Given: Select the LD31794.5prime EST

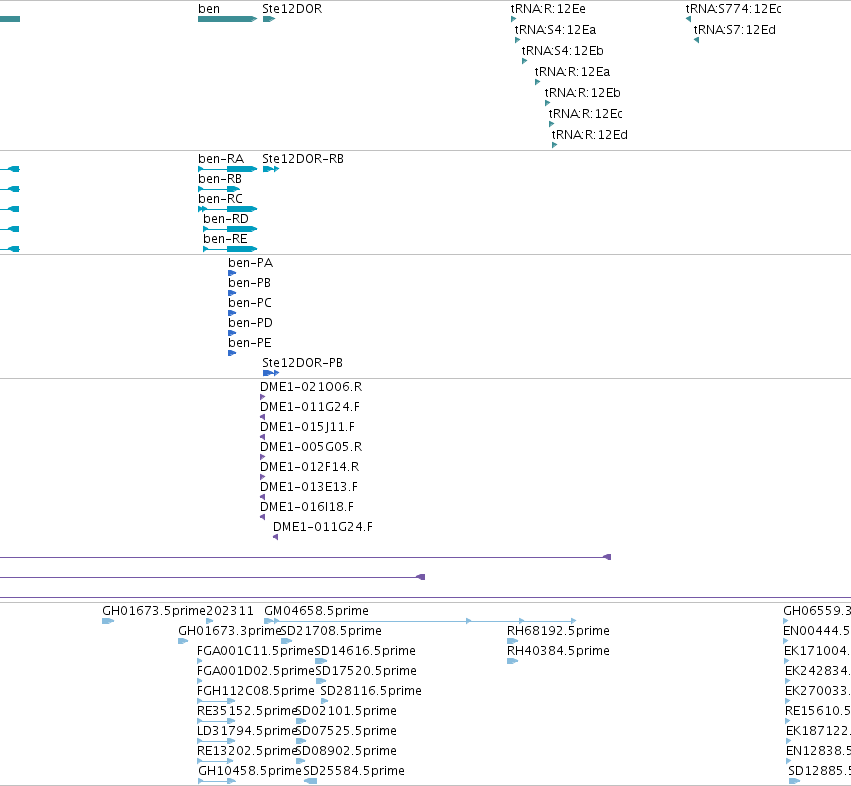Looking at the screenshot, I should pos(216,741).
